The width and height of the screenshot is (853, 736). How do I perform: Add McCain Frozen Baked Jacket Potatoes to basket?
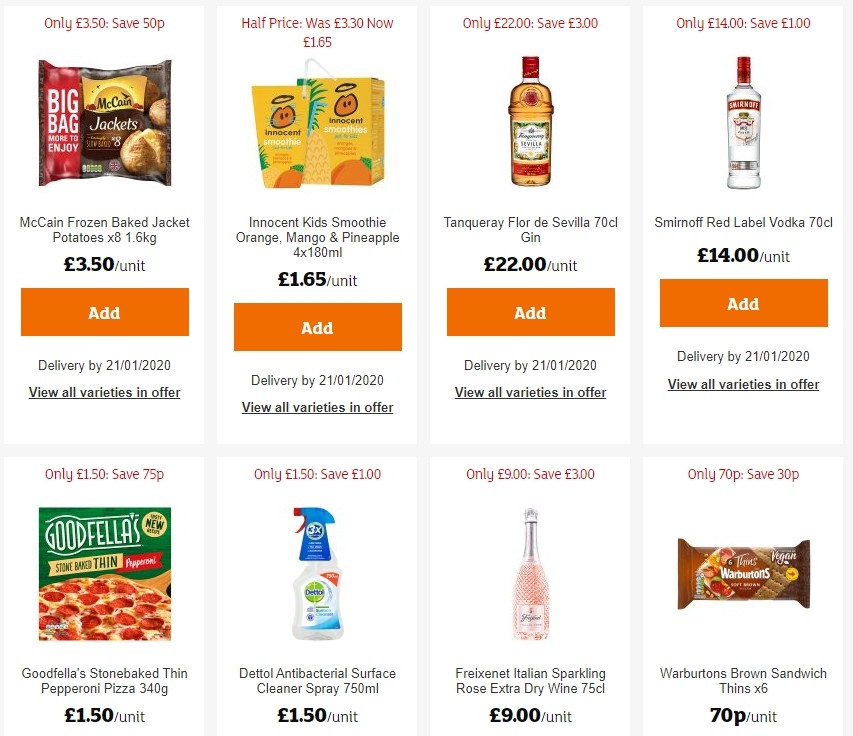104,311
